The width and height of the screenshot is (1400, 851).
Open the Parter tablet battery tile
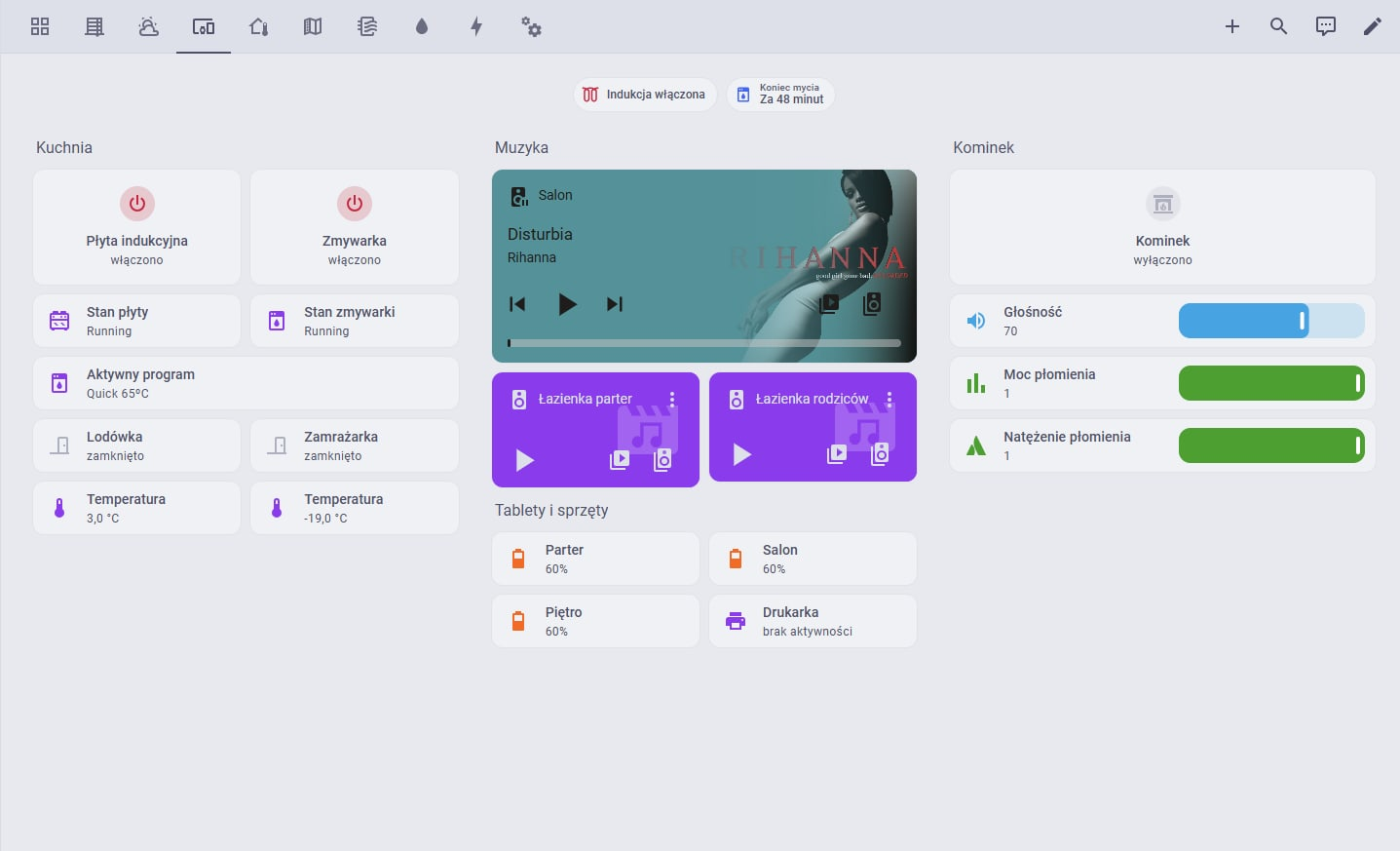(x=596, y=559)
